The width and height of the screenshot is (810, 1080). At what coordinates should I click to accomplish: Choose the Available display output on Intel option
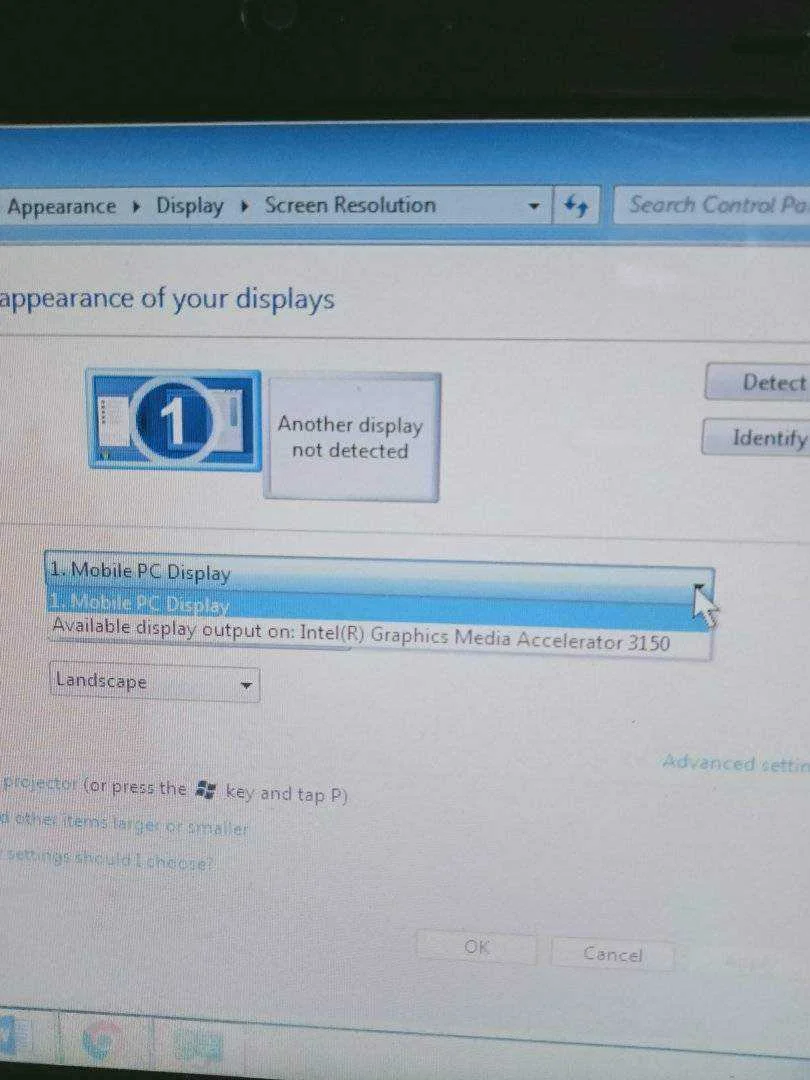tap(379, 636)
